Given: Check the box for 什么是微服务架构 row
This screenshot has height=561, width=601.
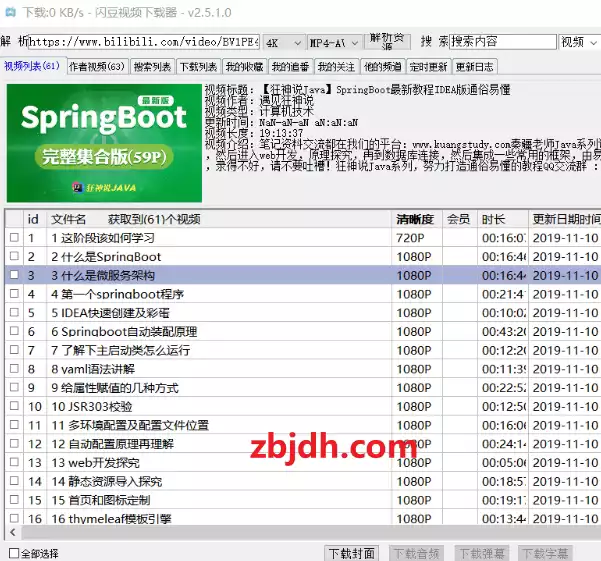Looking at the screenshot, I should [x=14, y=274].
